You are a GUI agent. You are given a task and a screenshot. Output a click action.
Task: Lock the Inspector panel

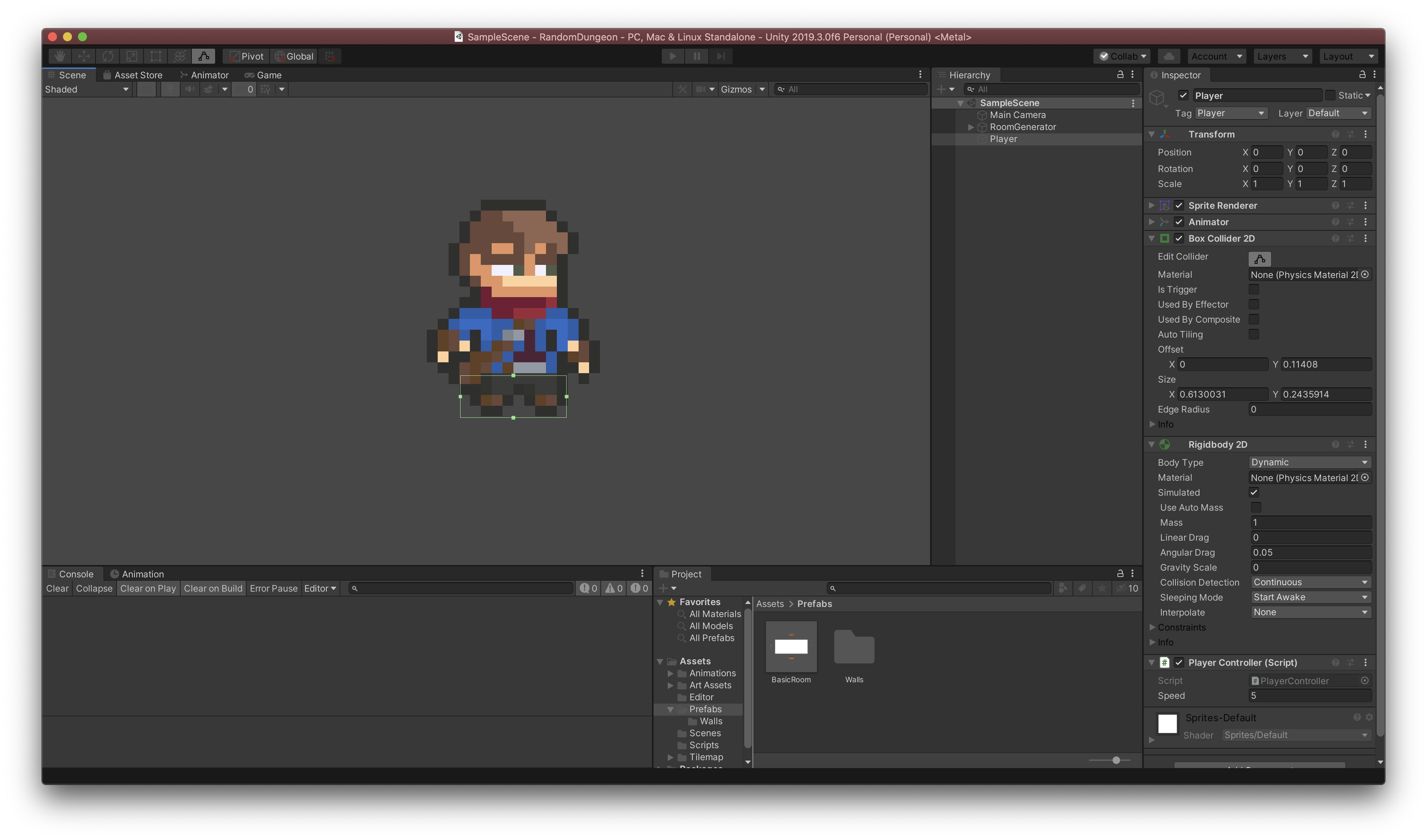[1362, 75]
